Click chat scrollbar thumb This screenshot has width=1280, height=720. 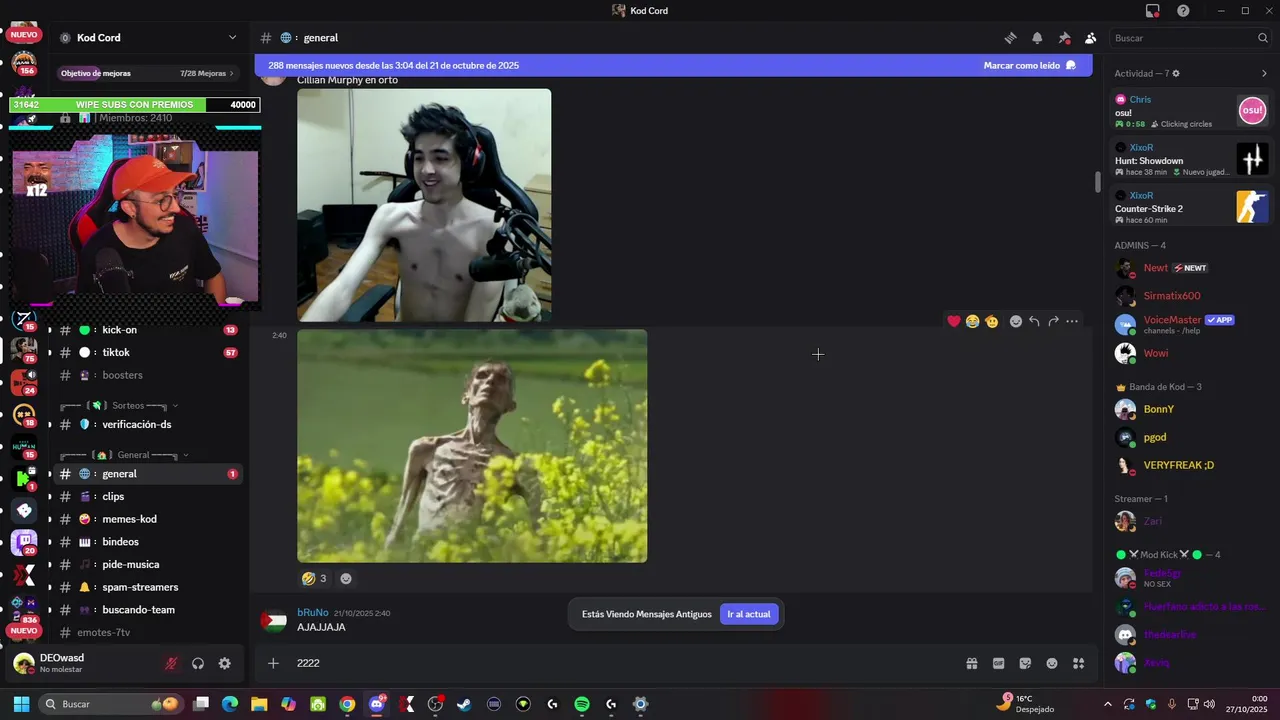click(1097, 183)
